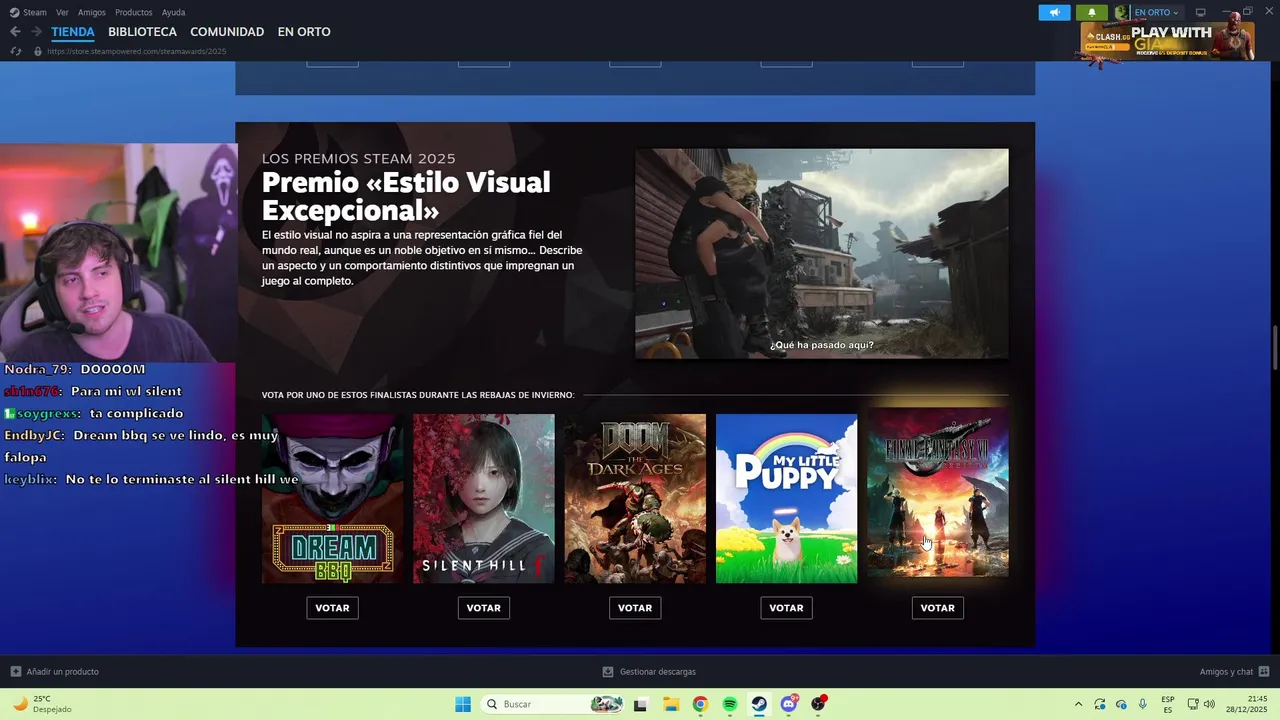The height and width of the screenshot is (720, 1280).
Task: Open the green notifications bell
Action: tap(1092, 12)
